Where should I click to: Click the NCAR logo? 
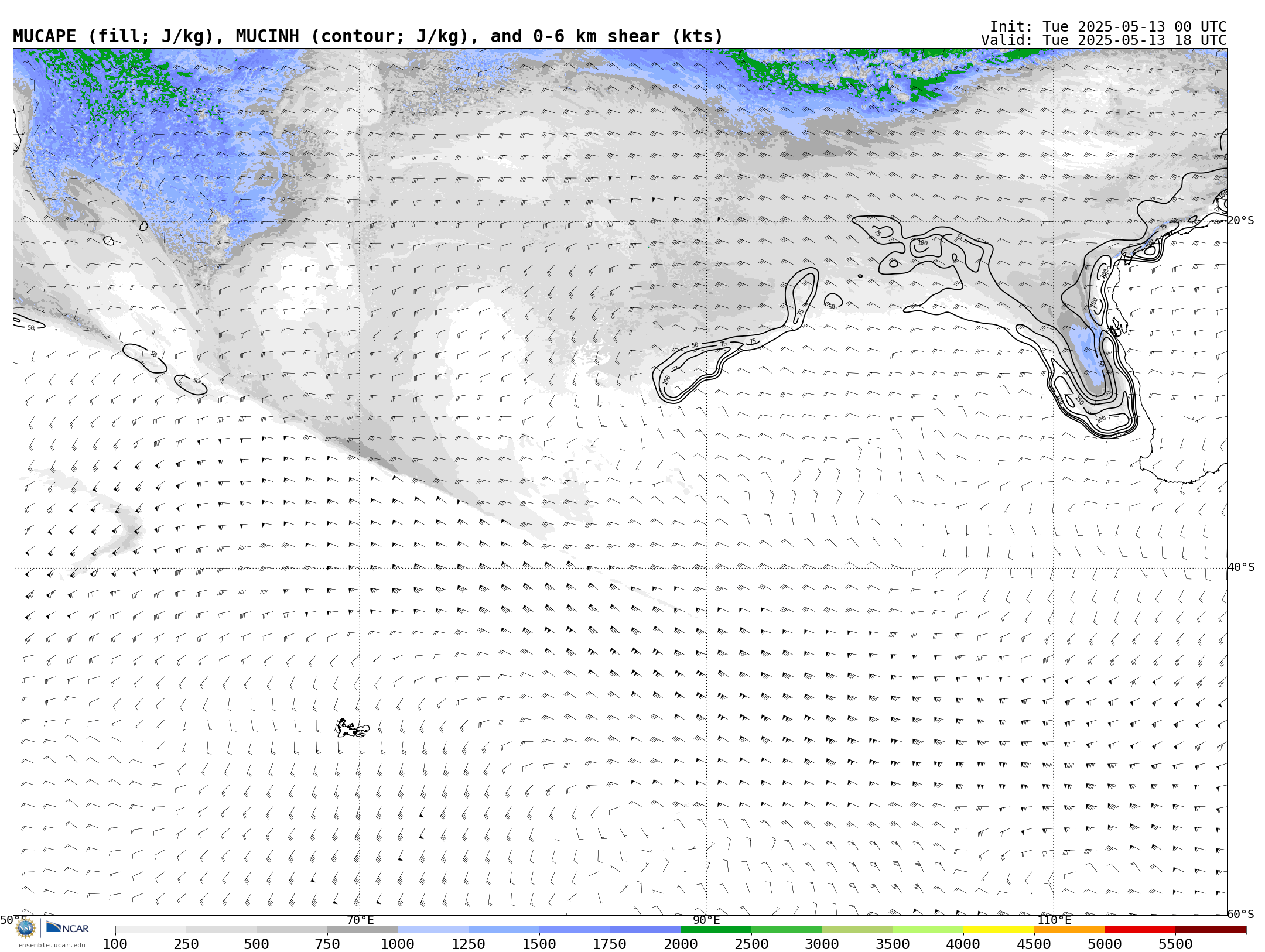tap(67, 928)
